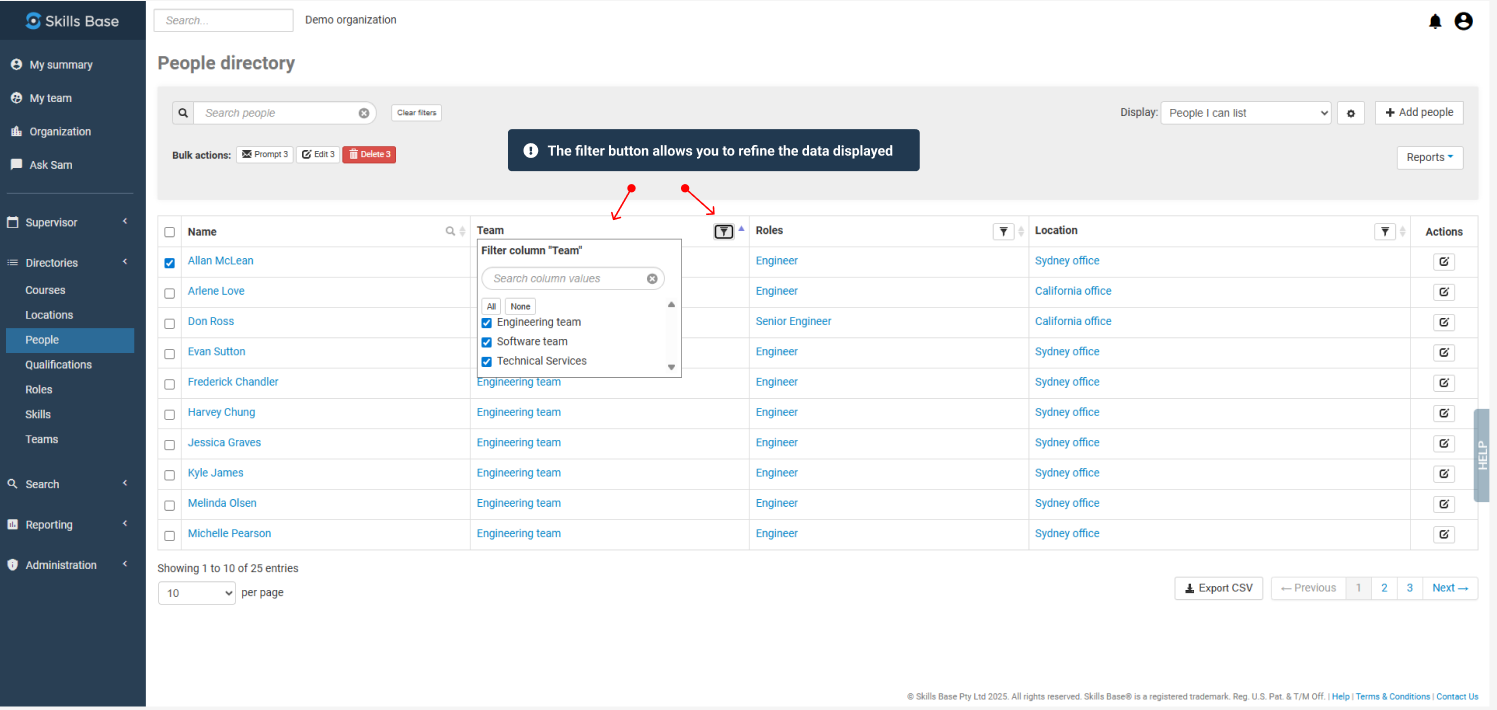Uncheck the Allan McLean row checkbox

170,263
